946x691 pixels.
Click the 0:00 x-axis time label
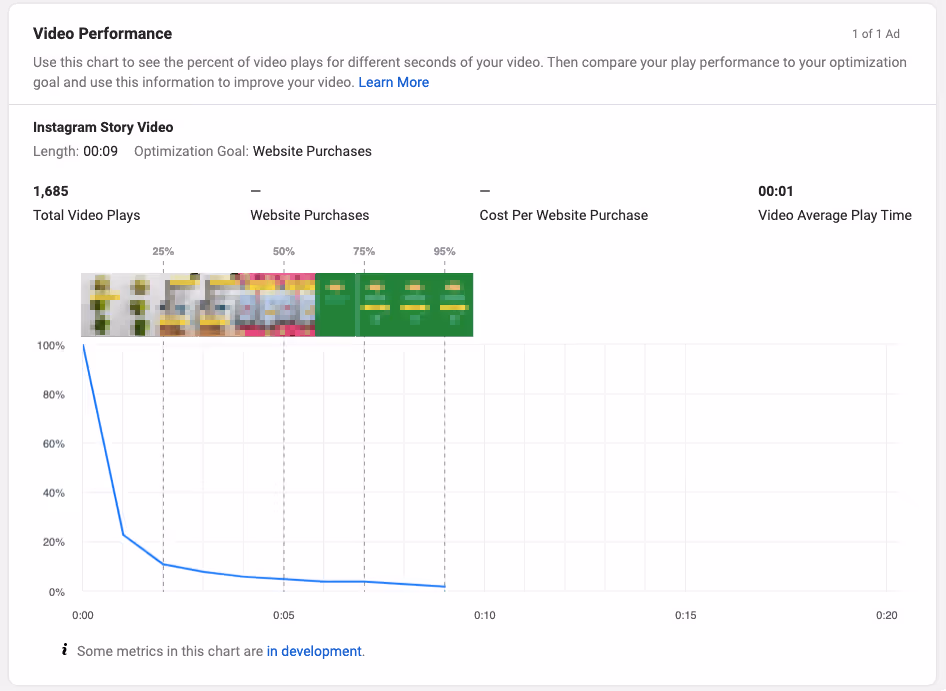(x=83, y=616)
